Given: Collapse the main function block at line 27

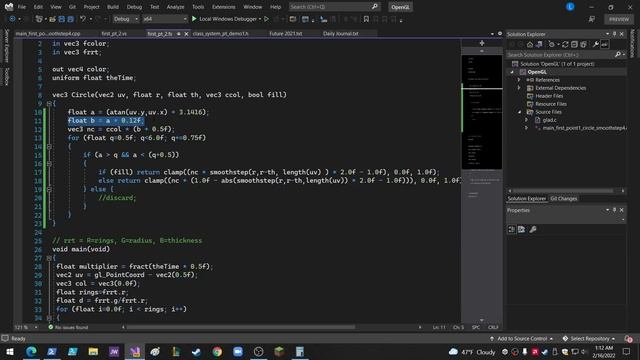Looking at the screenshot, I should pyautogui.click(x=49, y=258).
